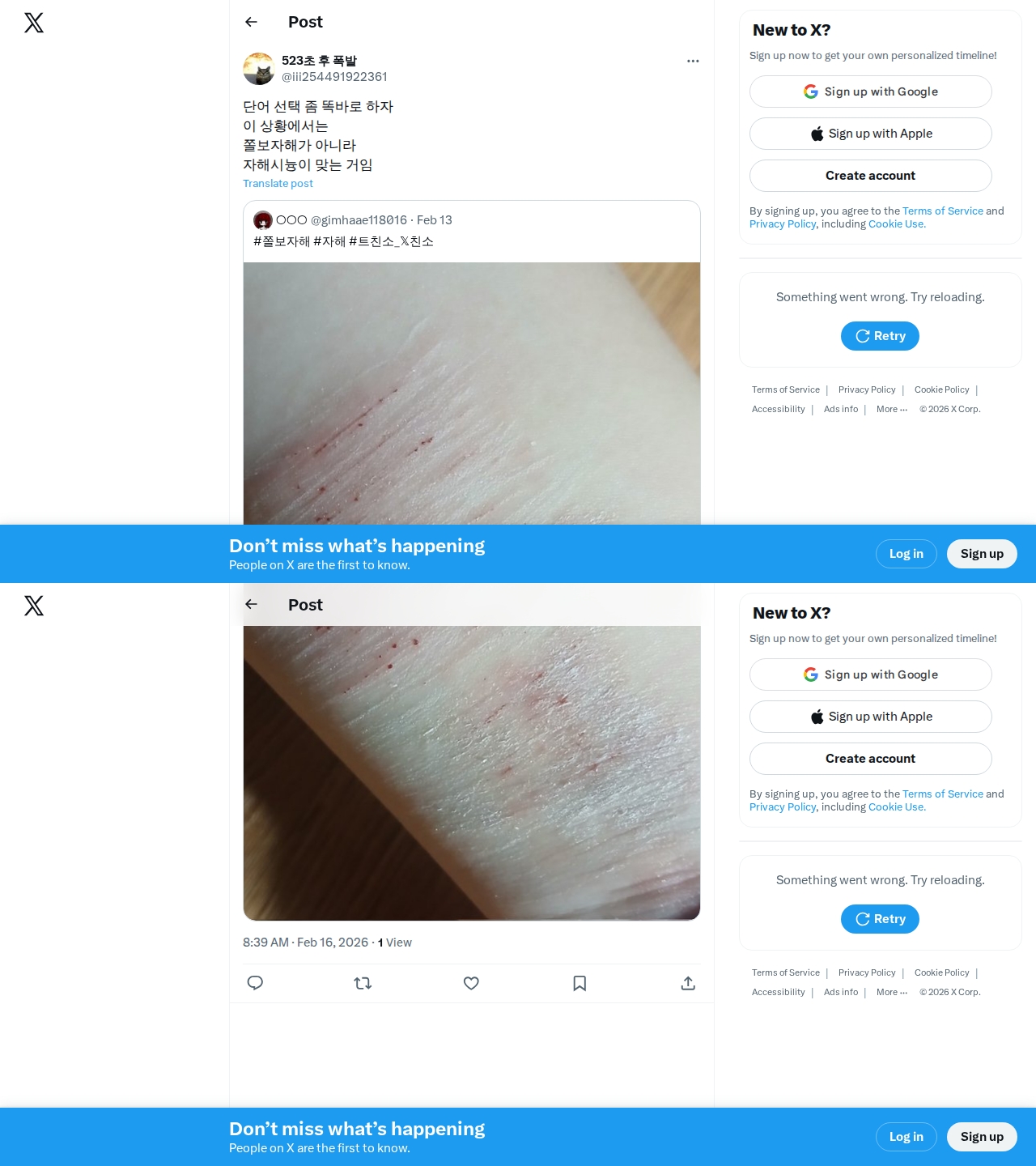Viewport: 1036px width, 1166px height.
Task: Click the 1 View count
Action: (x=395, y=943)
